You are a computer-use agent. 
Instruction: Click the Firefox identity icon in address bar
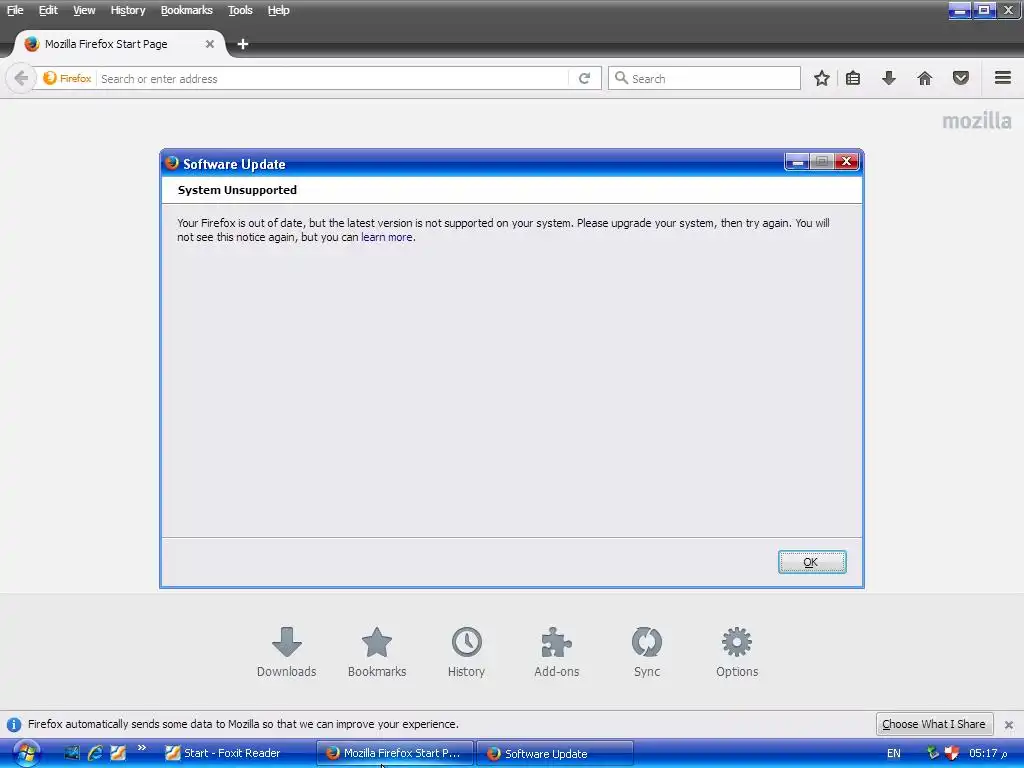pyautogui.click(x=67, y=78)
